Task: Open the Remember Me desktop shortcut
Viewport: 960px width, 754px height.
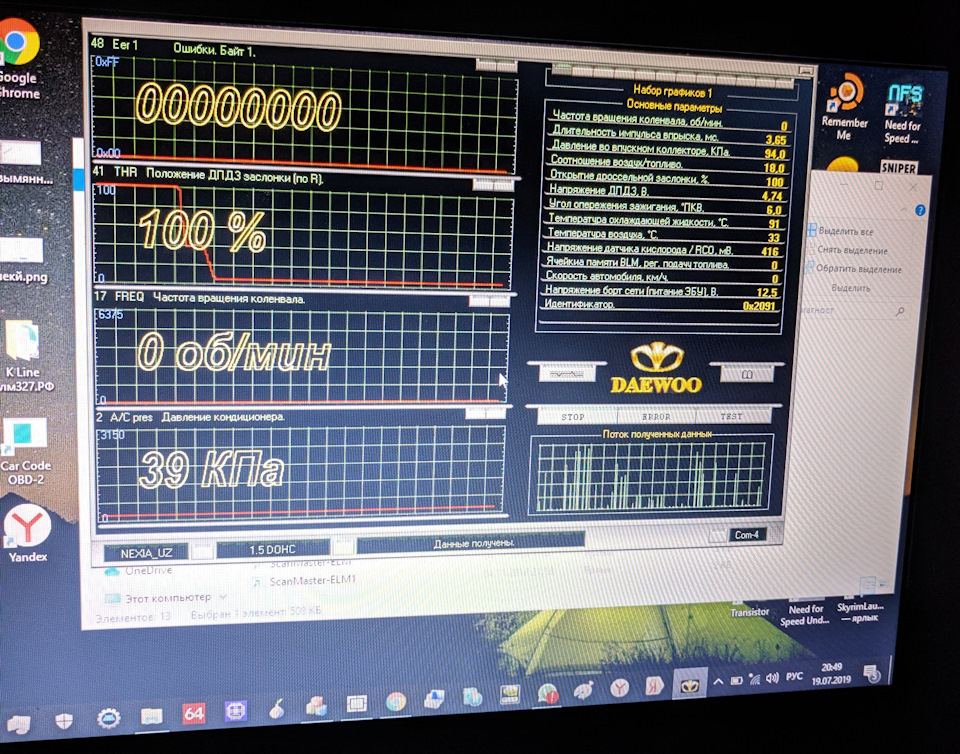Action: click(845, 108)
